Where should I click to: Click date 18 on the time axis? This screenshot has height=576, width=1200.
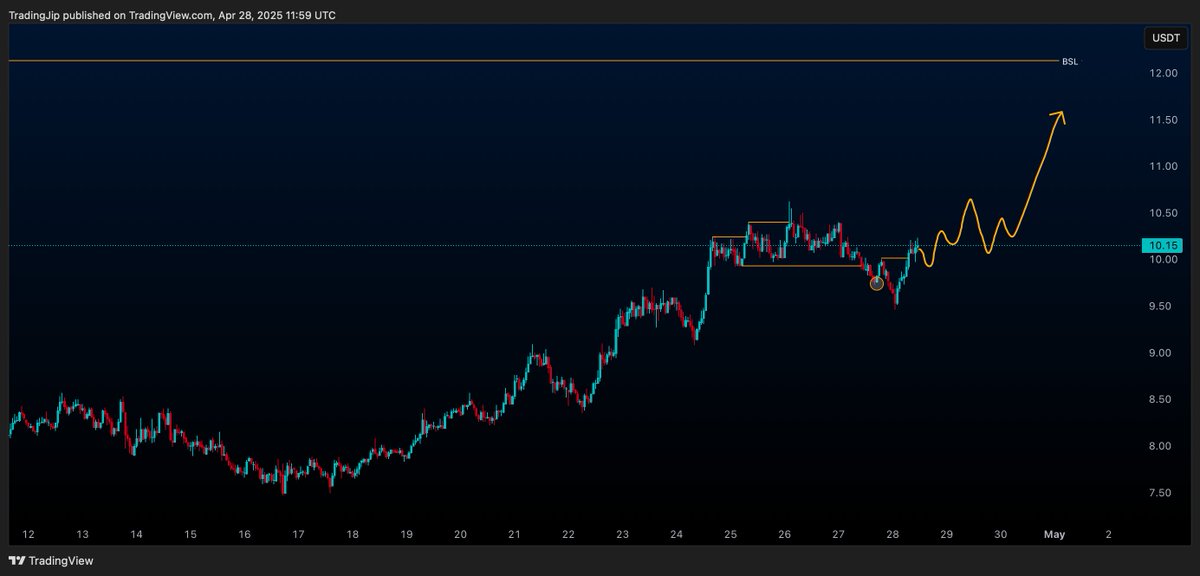(352, 535)
